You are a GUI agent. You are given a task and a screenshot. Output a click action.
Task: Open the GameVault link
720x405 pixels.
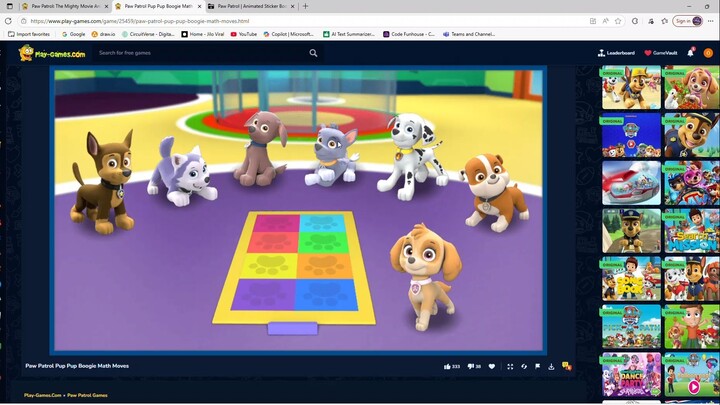click(661, 53)
